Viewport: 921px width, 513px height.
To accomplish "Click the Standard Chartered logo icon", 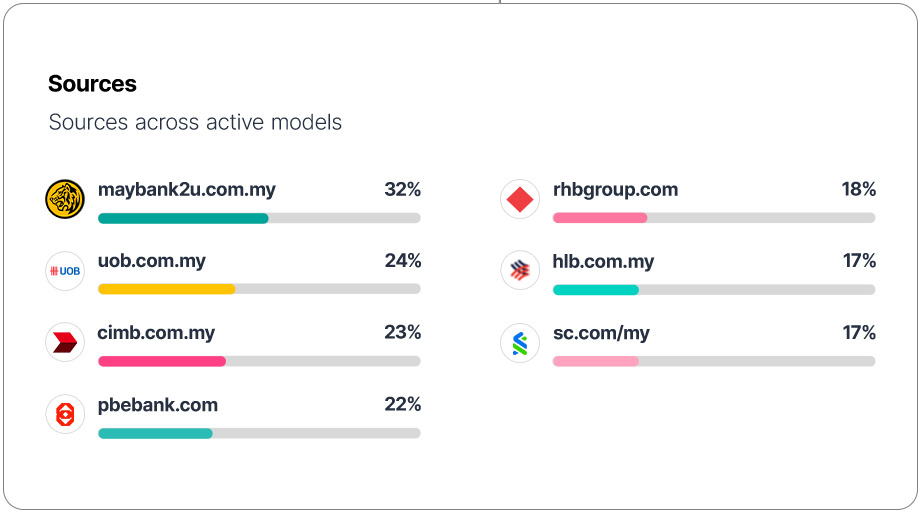I will click(520, 342).
